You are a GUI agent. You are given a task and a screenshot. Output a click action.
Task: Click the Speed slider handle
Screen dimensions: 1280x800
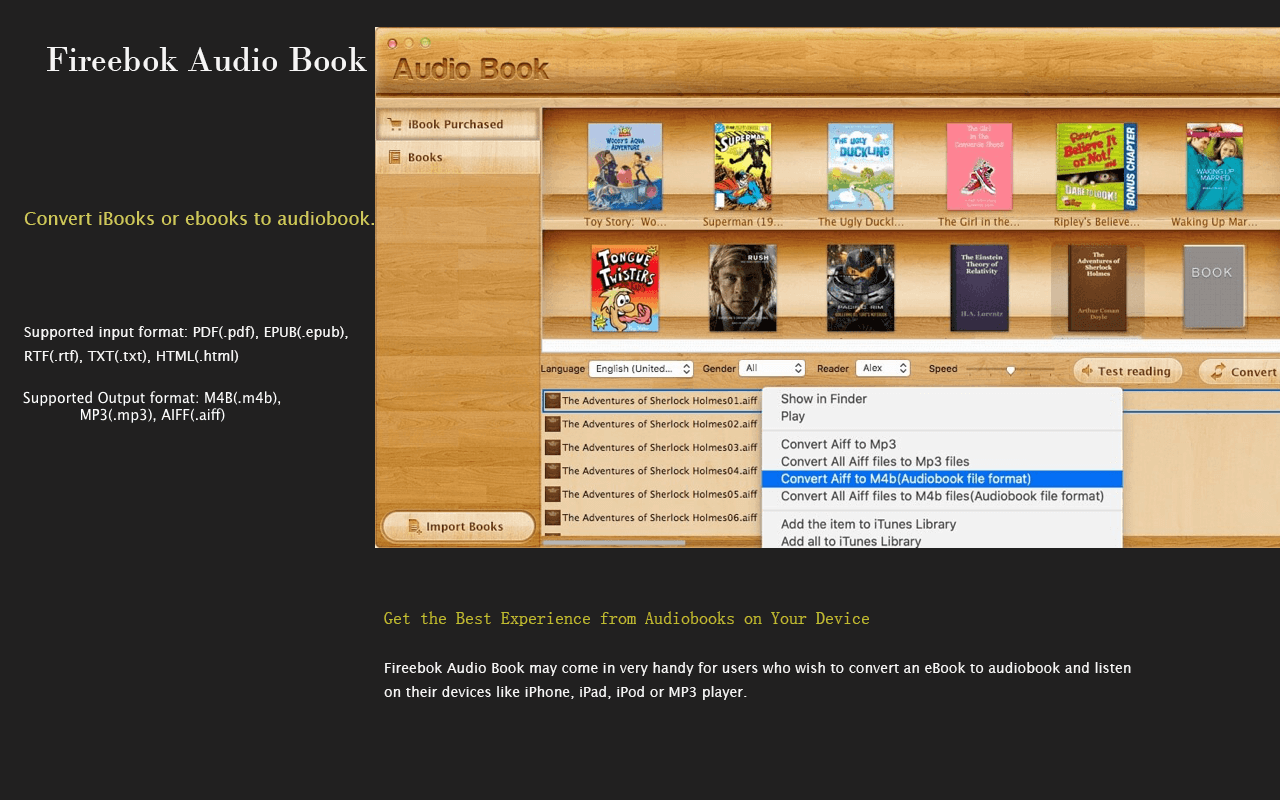[1011, 370]
